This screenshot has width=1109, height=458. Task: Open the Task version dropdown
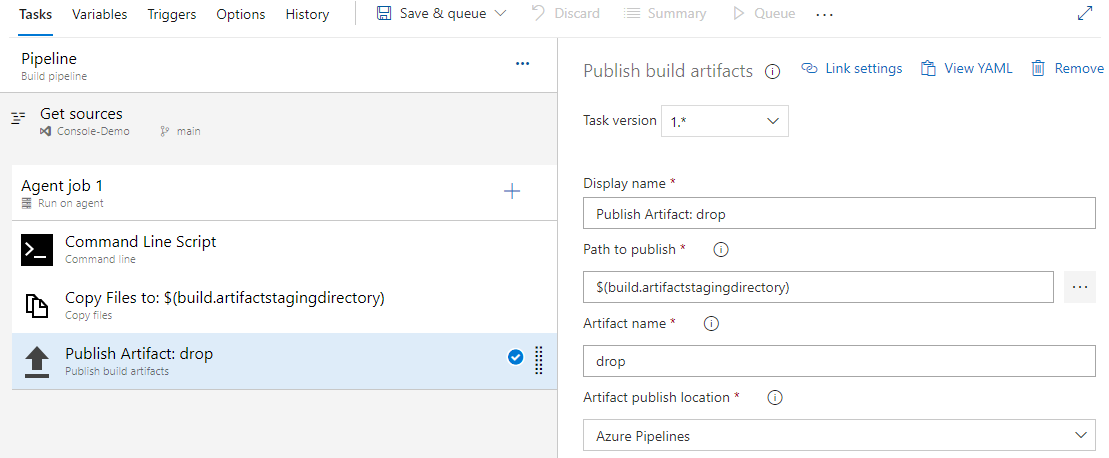724,121
